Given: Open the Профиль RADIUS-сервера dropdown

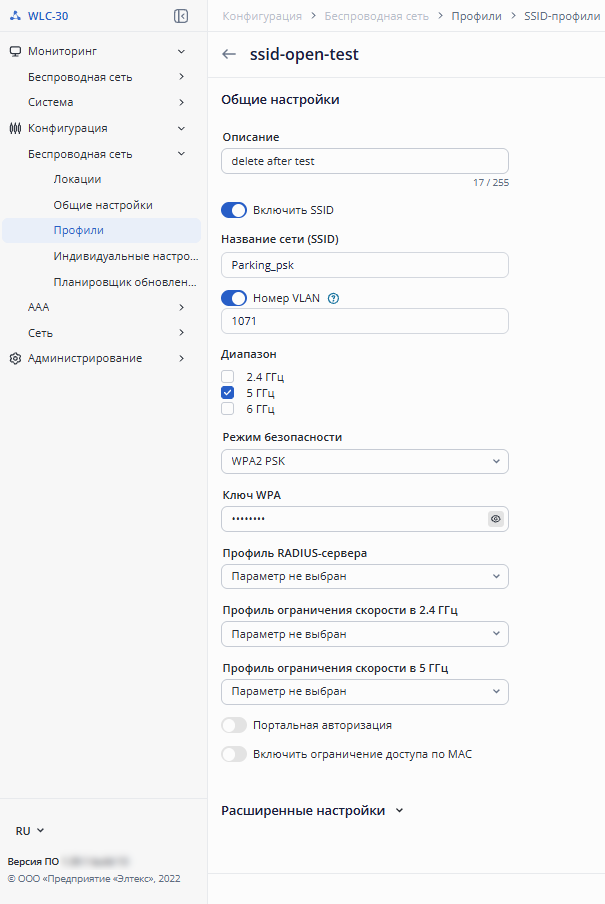Looking at the screenshot, I should click(365, 577).
